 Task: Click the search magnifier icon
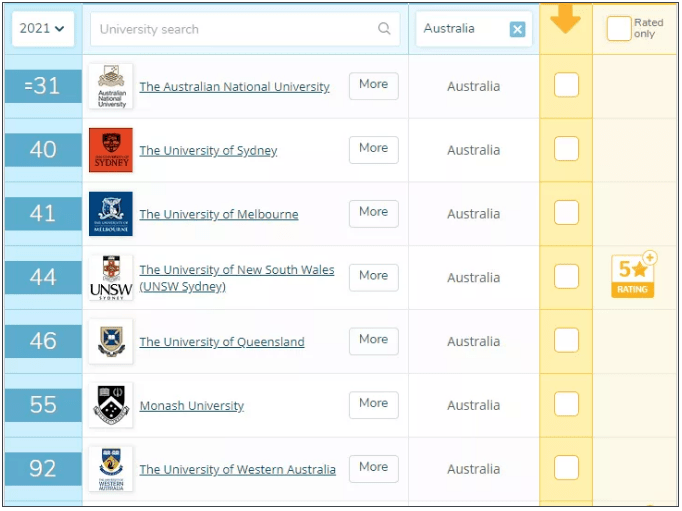pos(384,29)
